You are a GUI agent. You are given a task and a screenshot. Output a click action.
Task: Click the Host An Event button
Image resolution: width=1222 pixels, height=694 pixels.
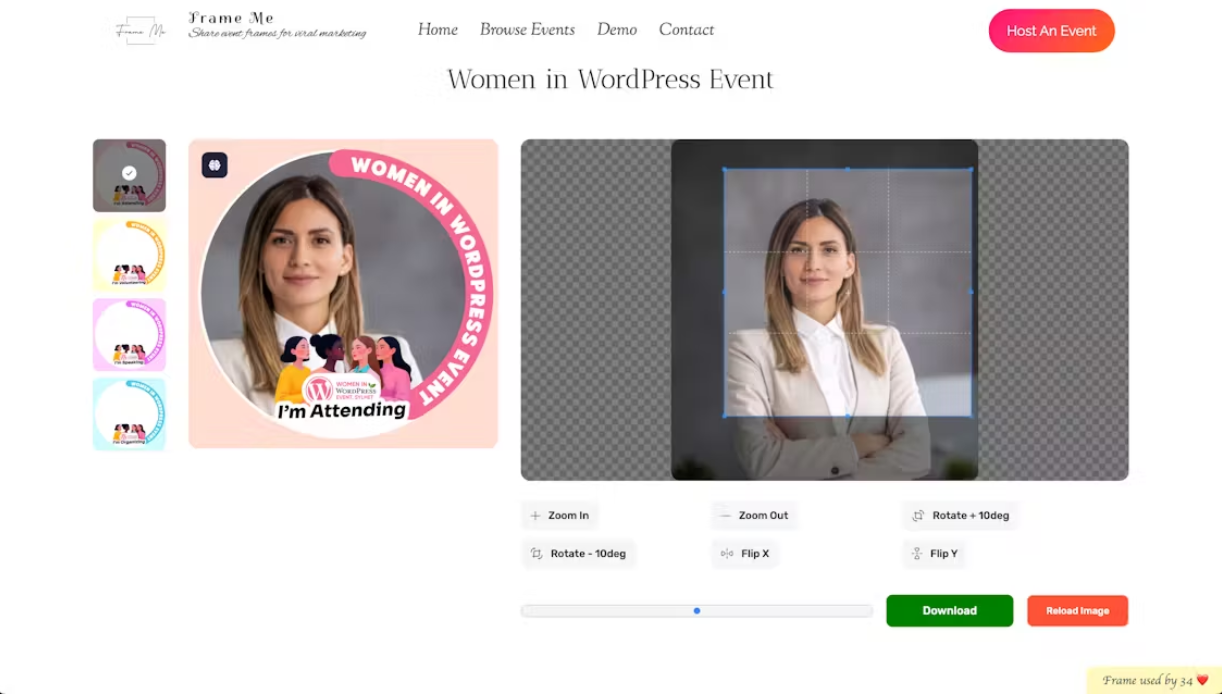click(x=1051, y=31)
